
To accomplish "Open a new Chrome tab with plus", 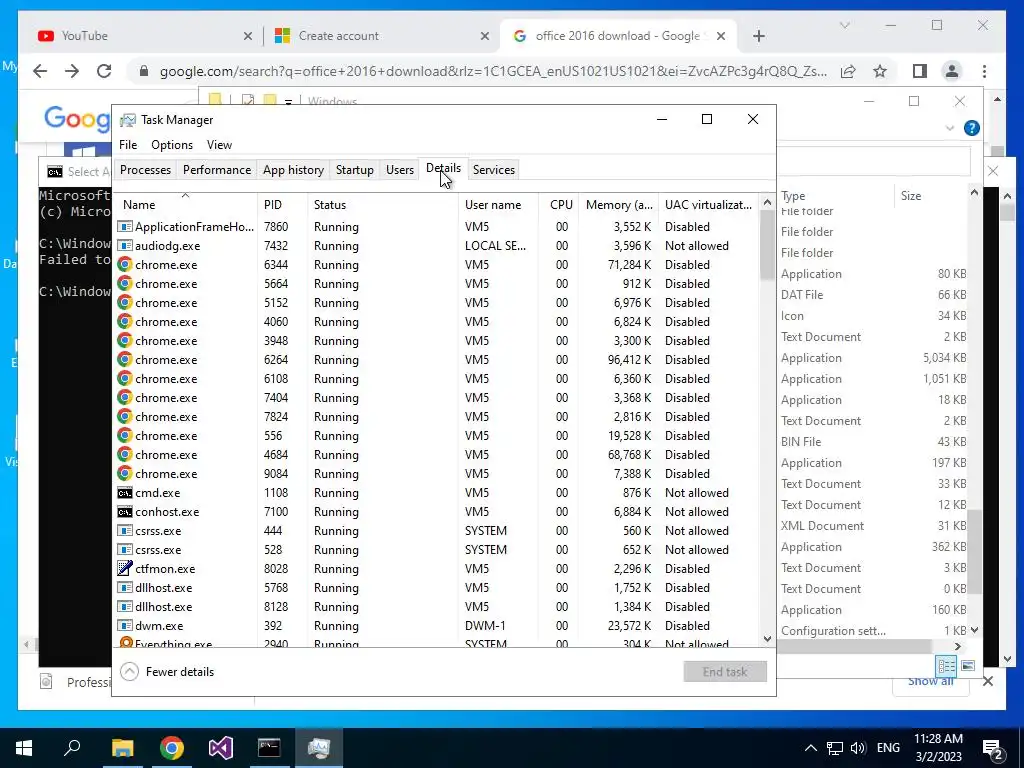I will [x=759, y=36].
